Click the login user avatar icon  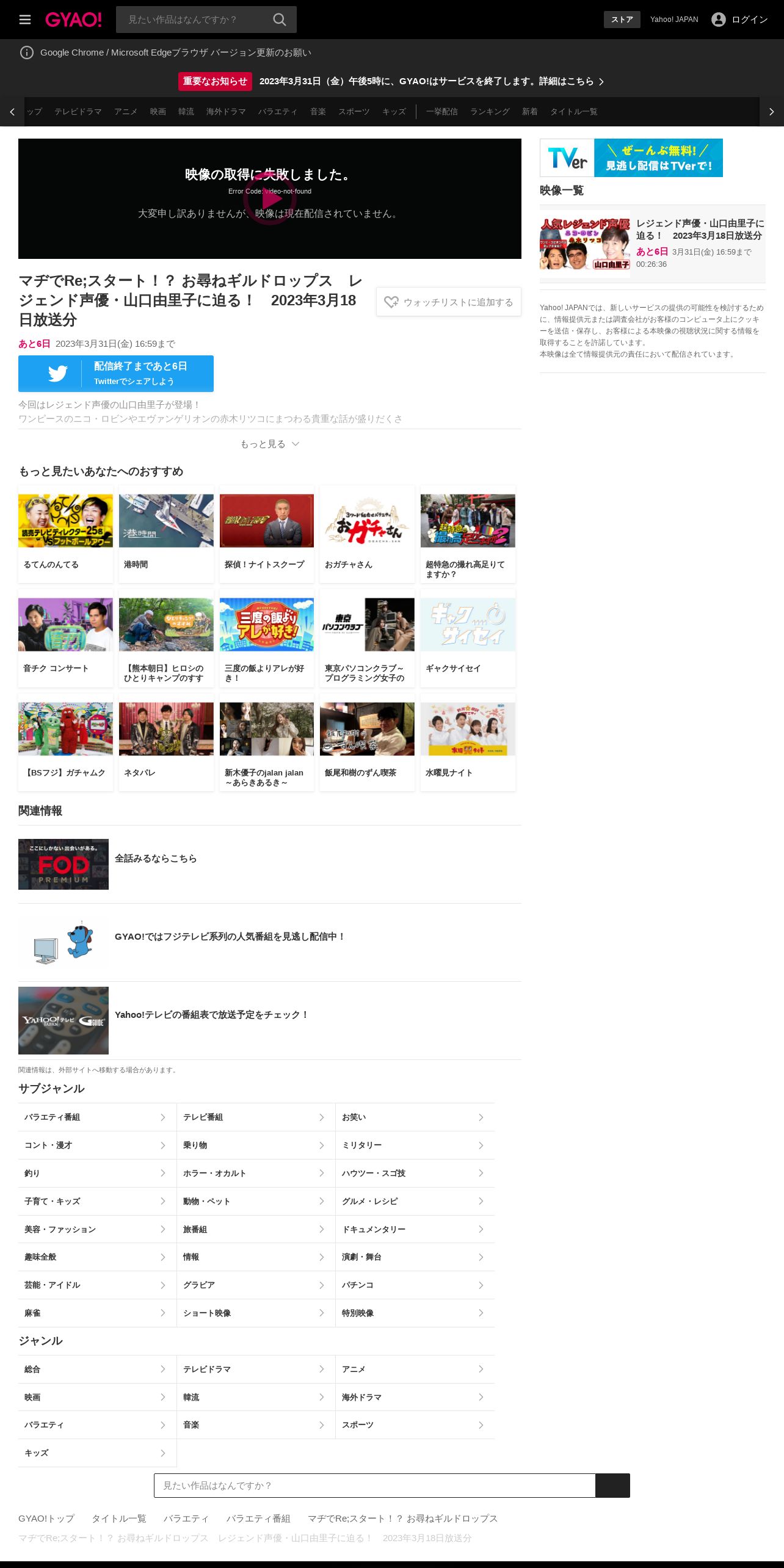[x=719, y=20]
